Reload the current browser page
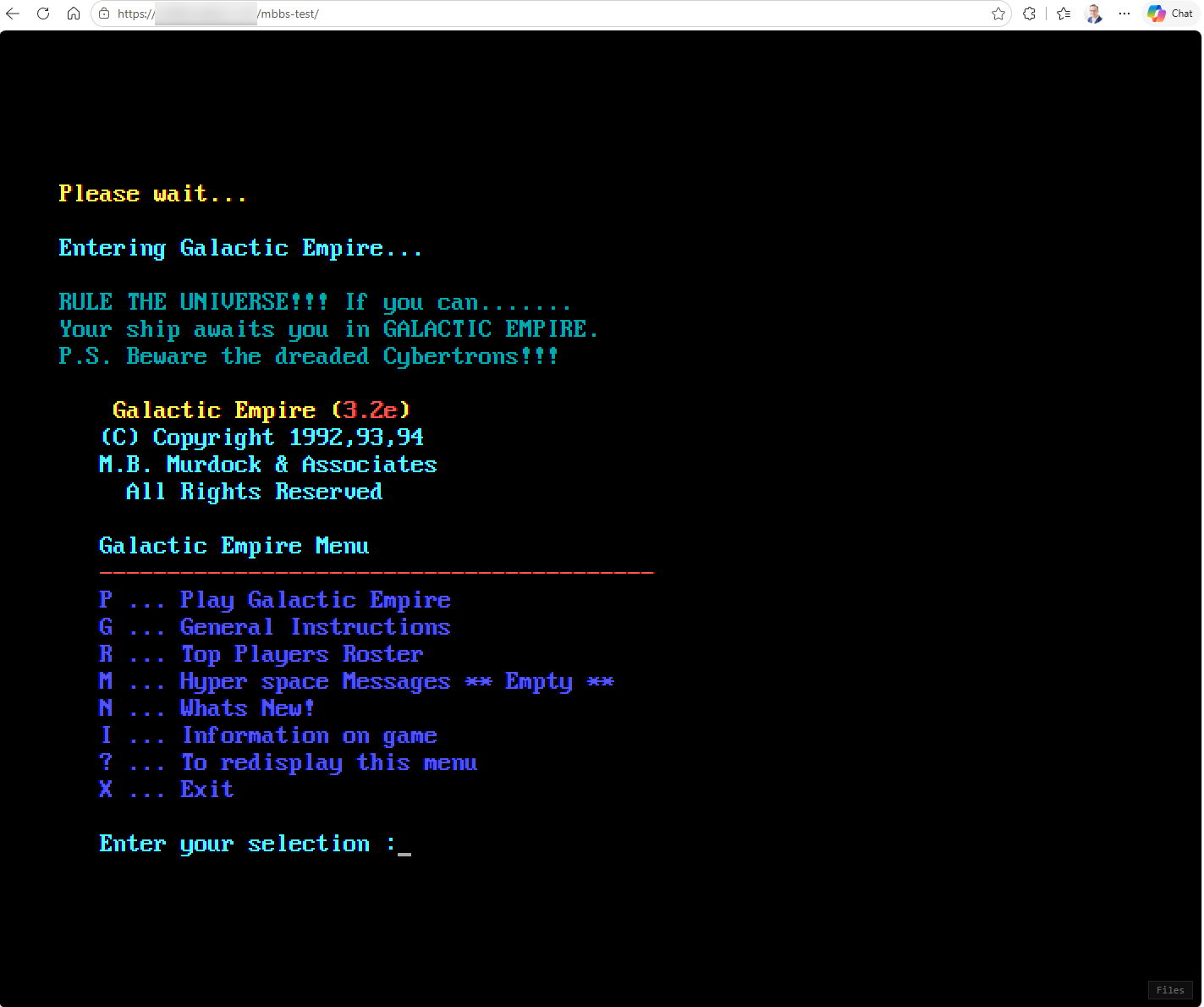1204x1007 pixels. pyautogui.click(x=43, y=14)
